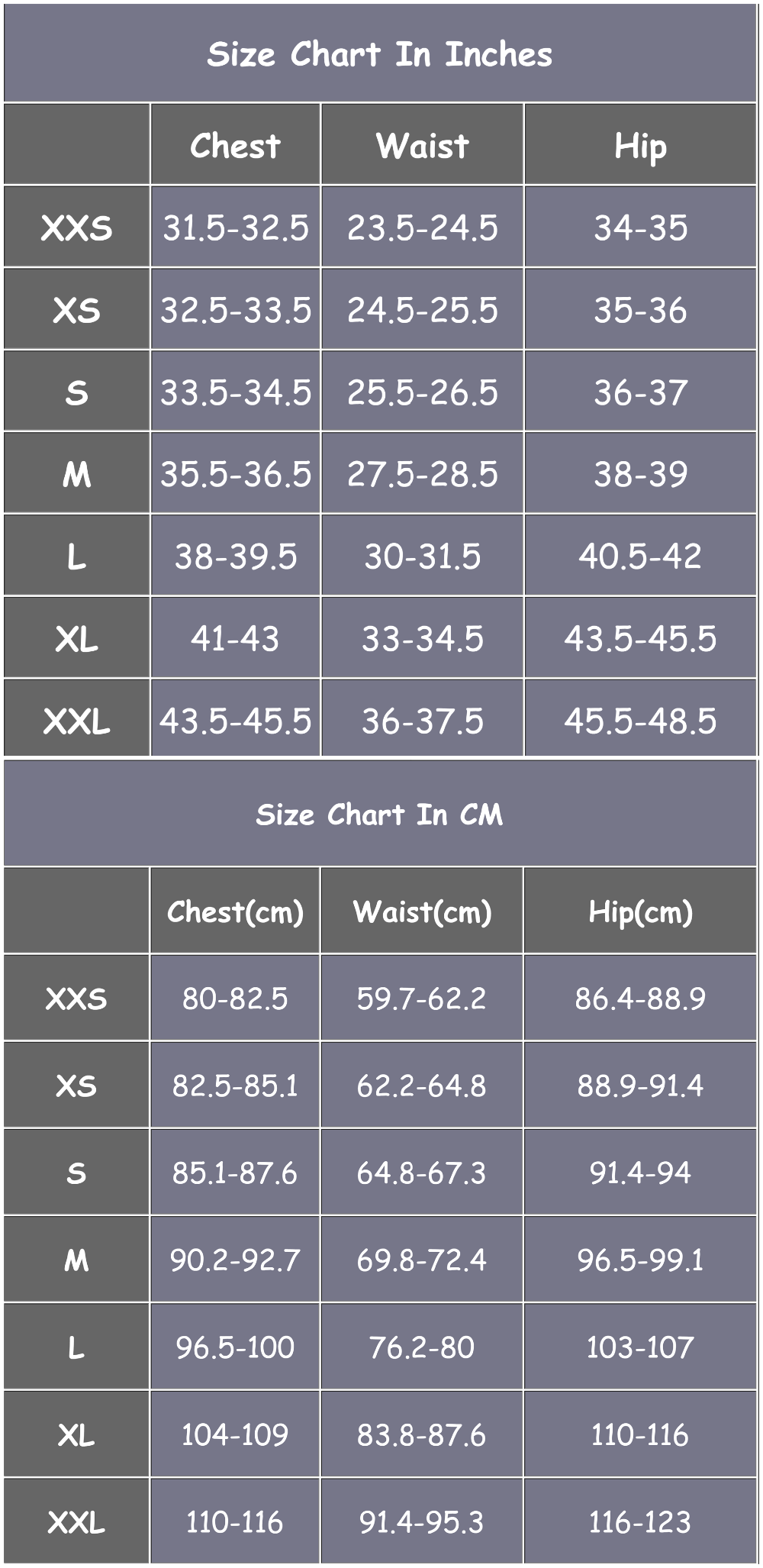This screenshot has width=763, height=1568.
Task: Click the "Size Chart In Inches" title
Action: coord(379,54)
